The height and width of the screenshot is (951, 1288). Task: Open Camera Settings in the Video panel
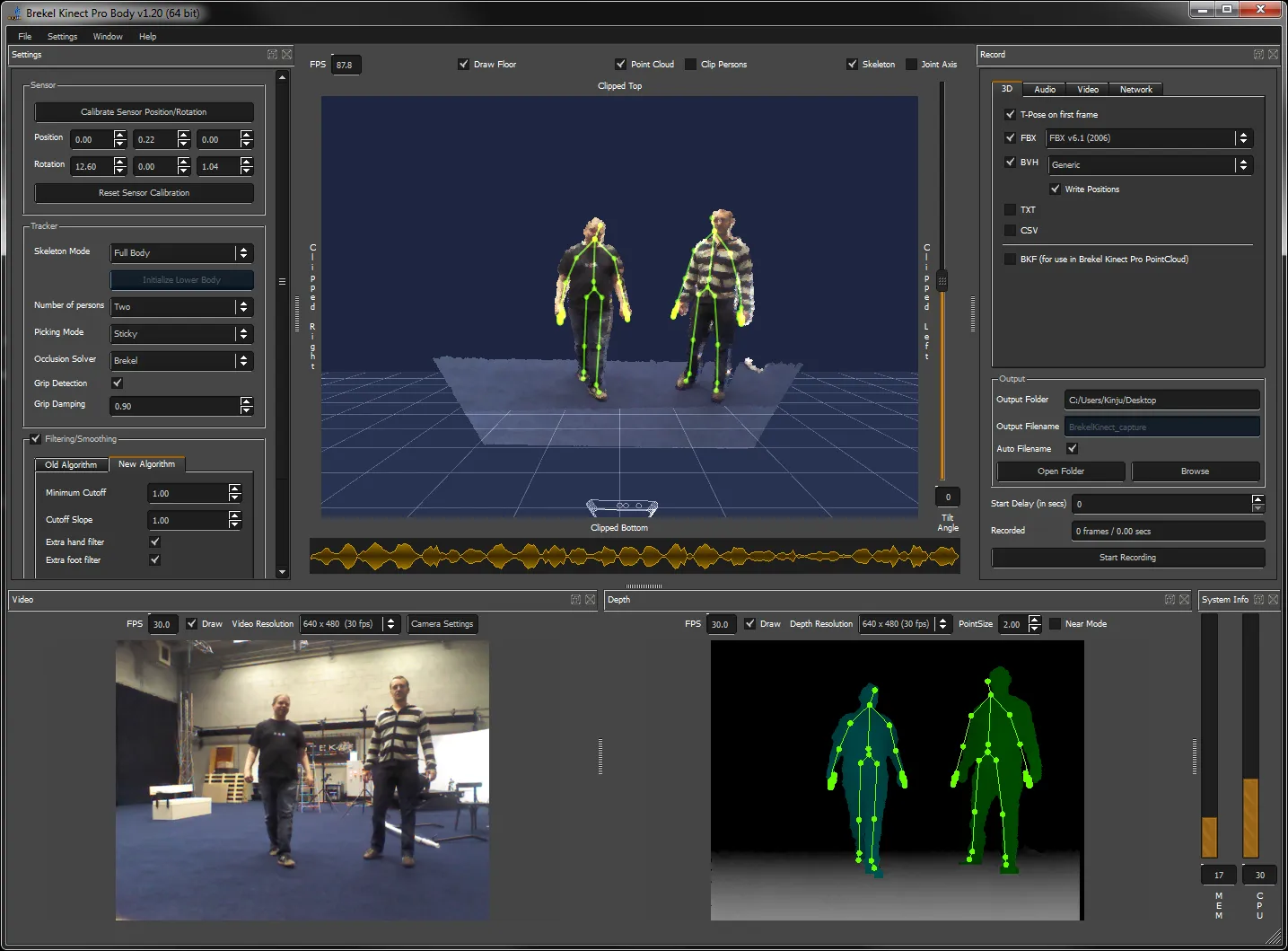click(442, 624)
